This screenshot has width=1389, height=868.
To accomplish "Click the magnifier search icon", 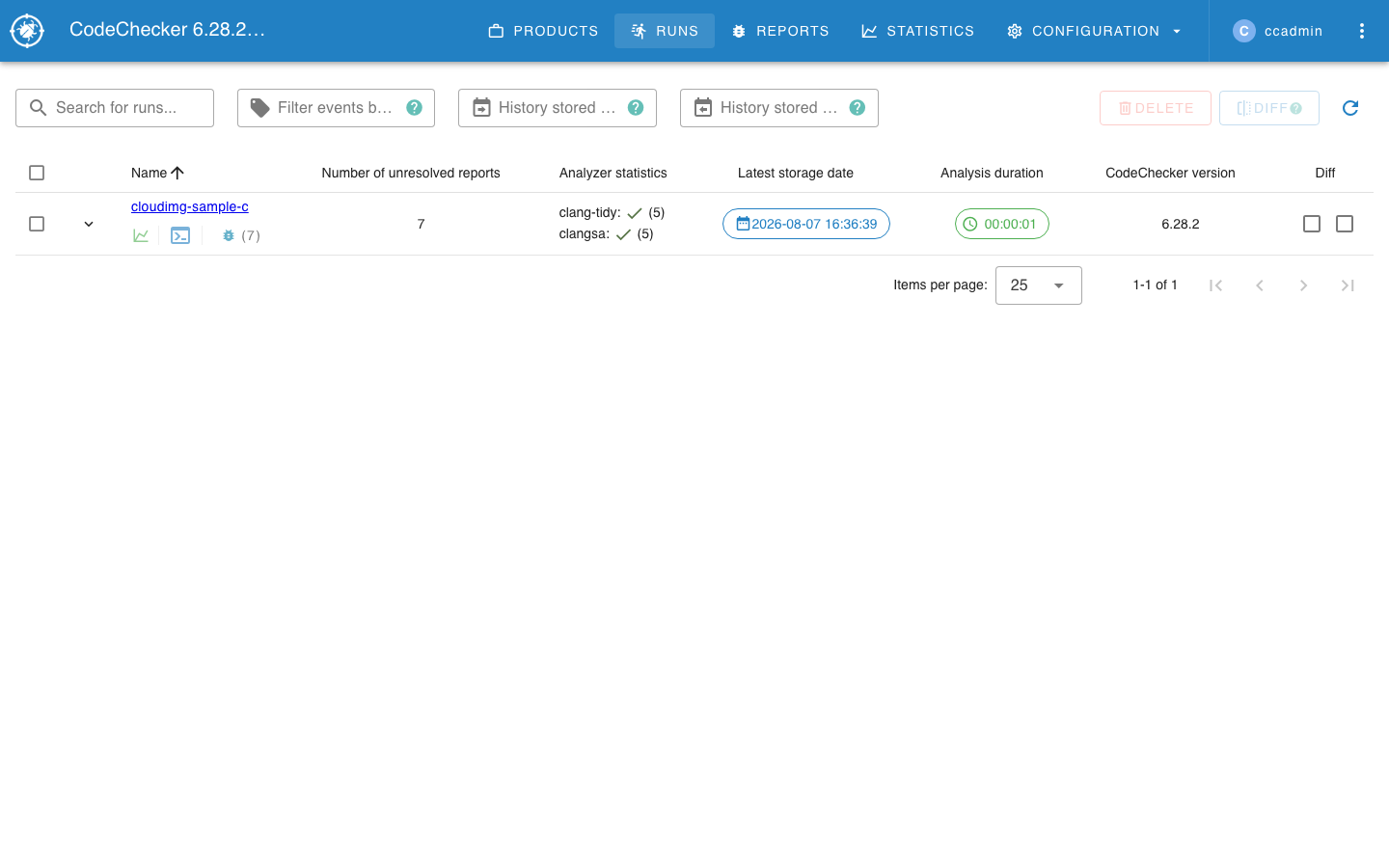I will pyautogui.click(x=39, y=108).
